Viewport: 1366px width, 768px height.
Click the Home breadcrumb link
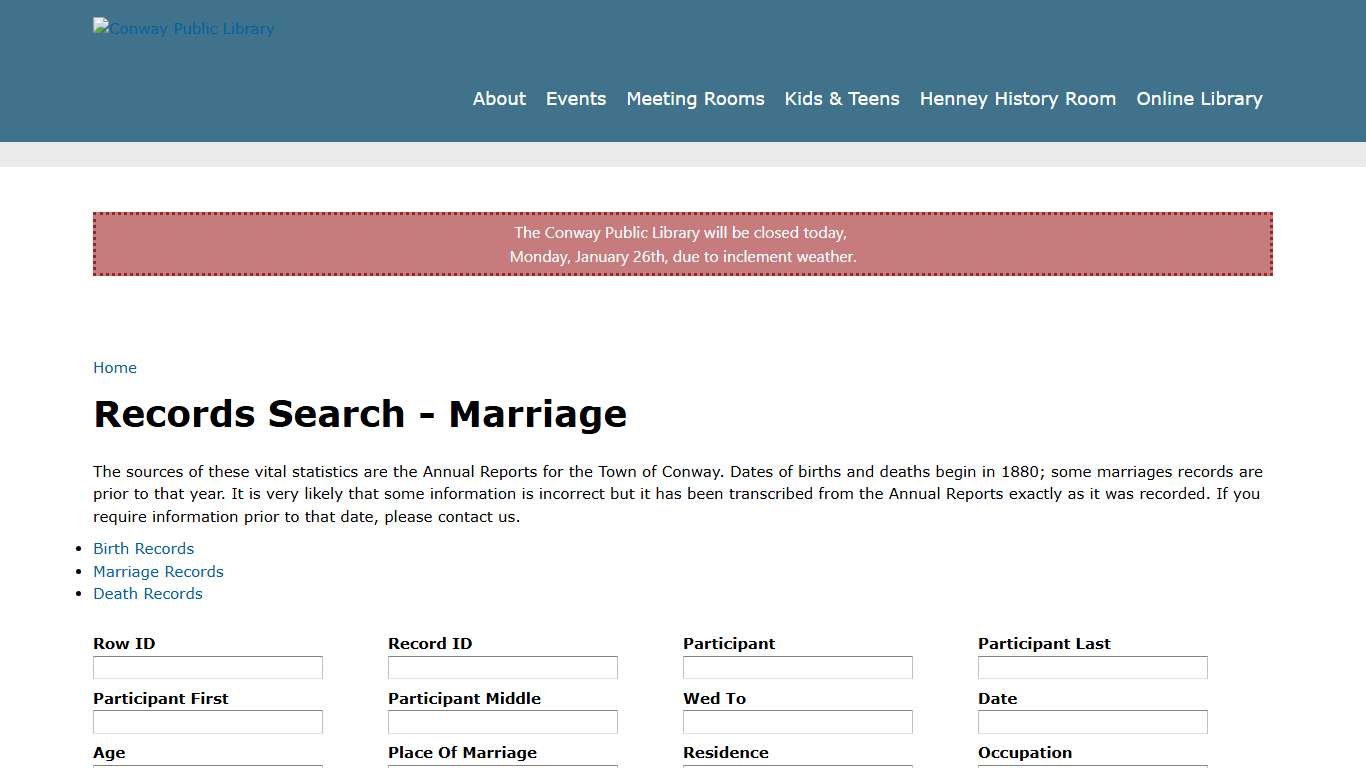(114, 367)
